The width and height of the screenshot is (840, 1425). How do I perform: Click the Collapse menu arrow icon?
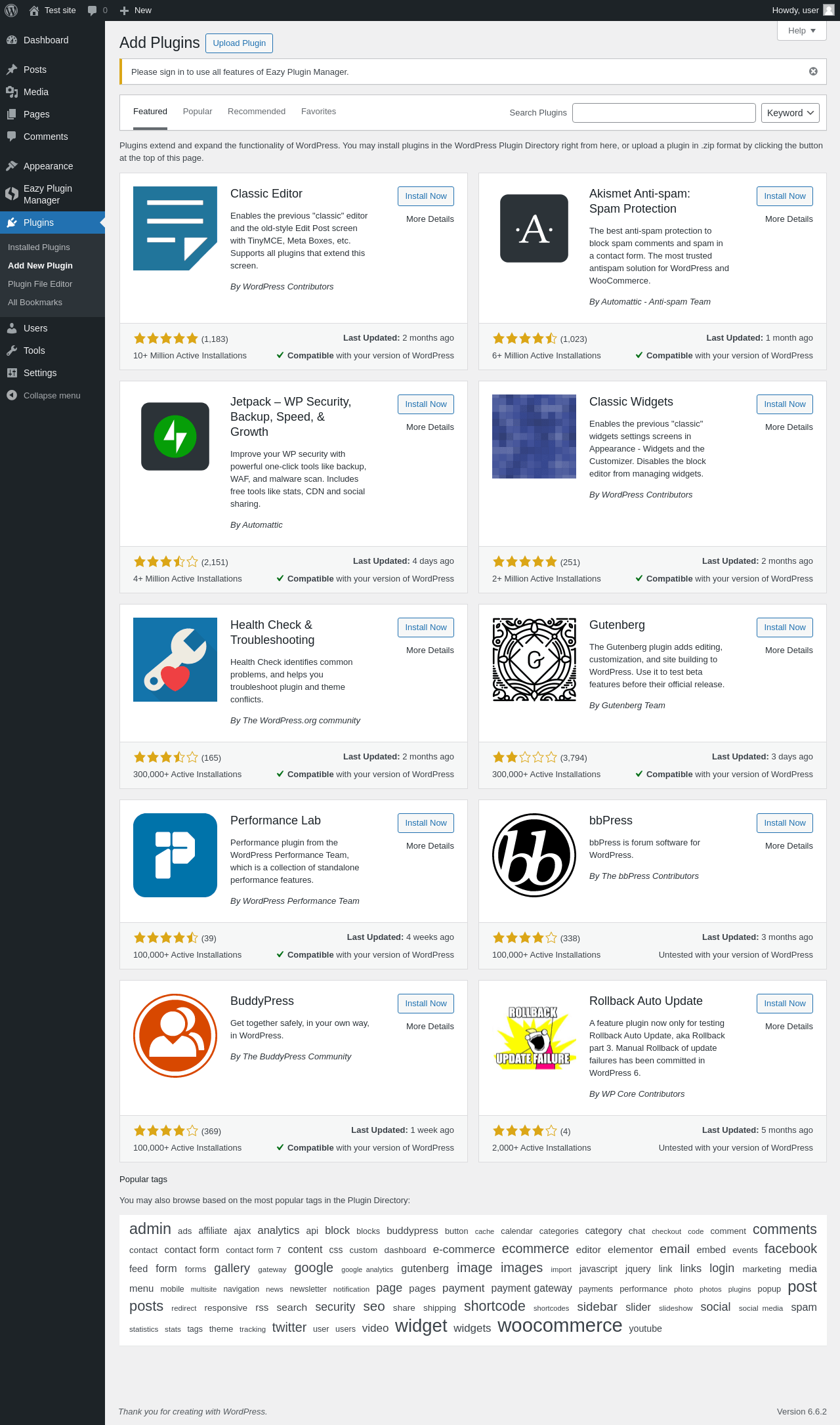click(x=12, y=395)
